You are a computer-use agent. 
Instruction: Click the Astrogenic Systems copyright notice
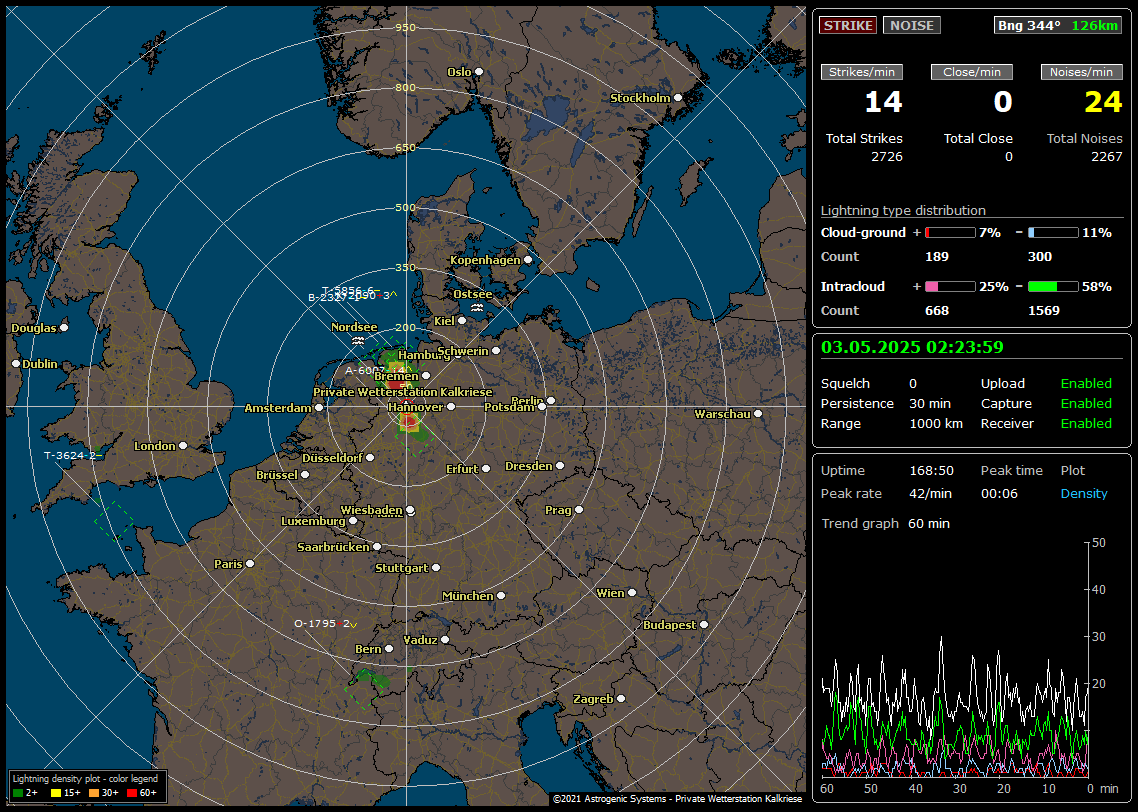pyautogui.click(x=678, y=798)
